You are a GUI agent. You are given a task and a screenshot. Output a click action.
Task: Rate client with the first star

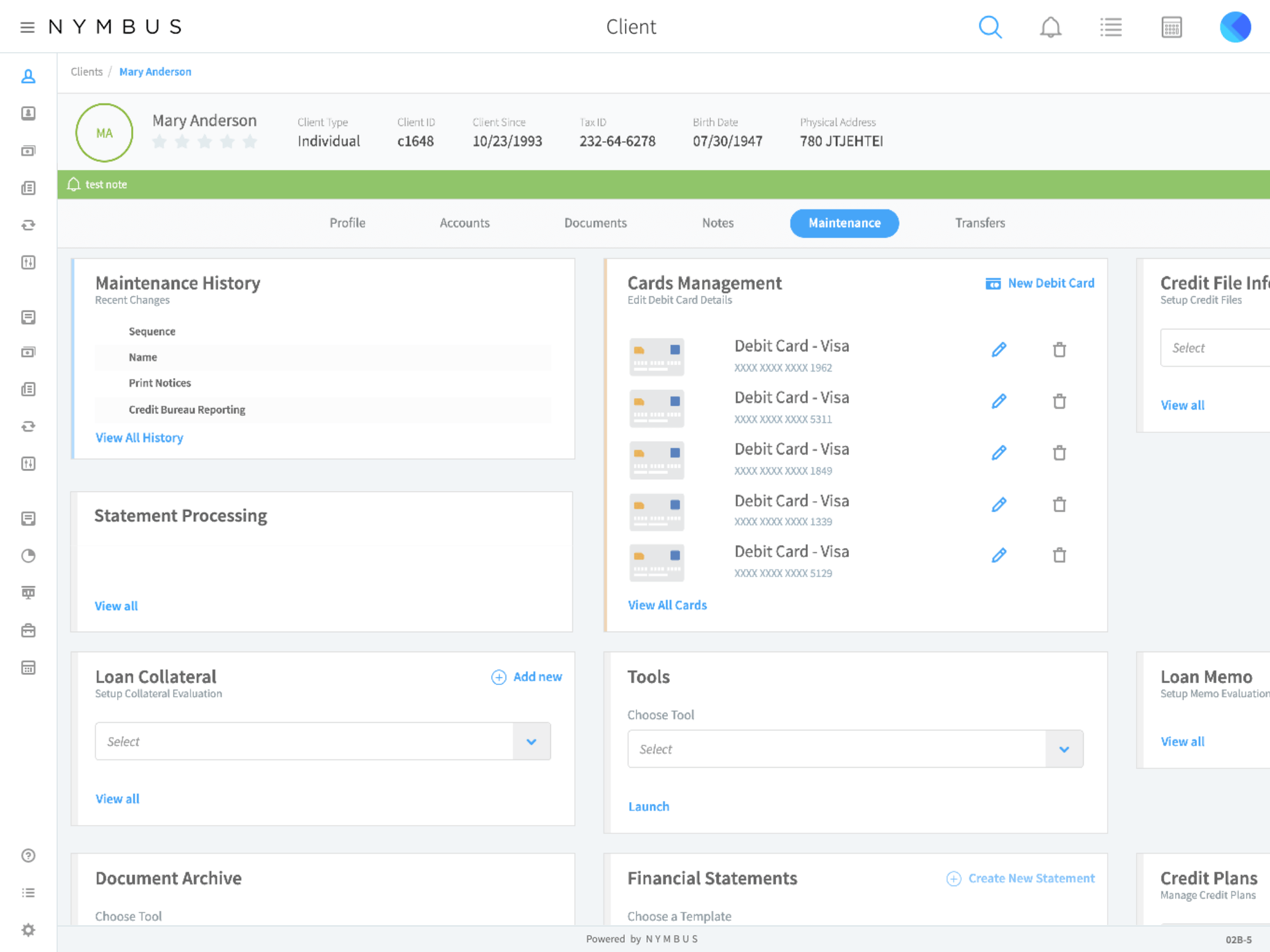pos(159,142)
